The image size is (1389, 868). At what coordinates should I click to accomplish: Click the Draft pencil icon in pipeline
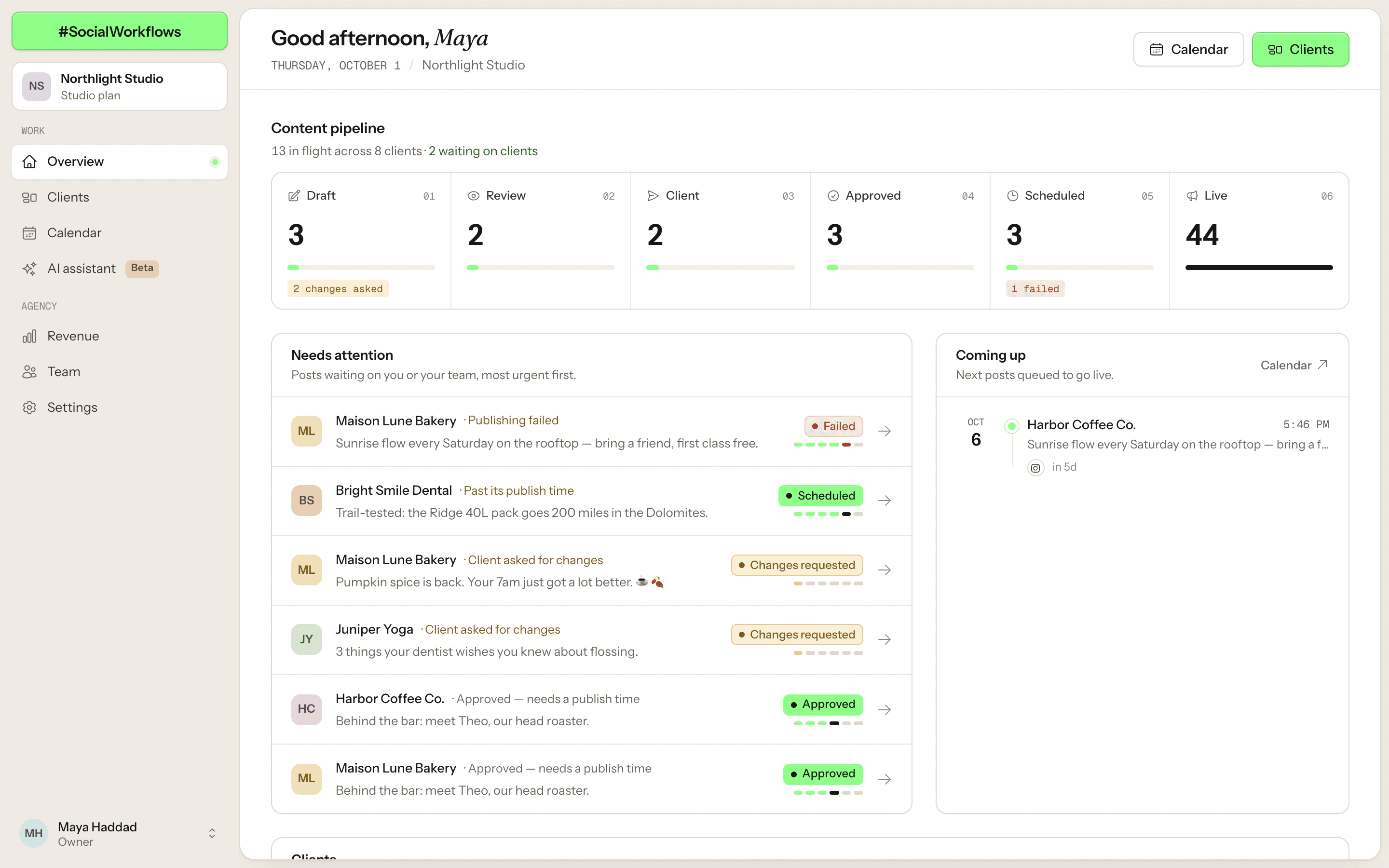click(294, 196)
